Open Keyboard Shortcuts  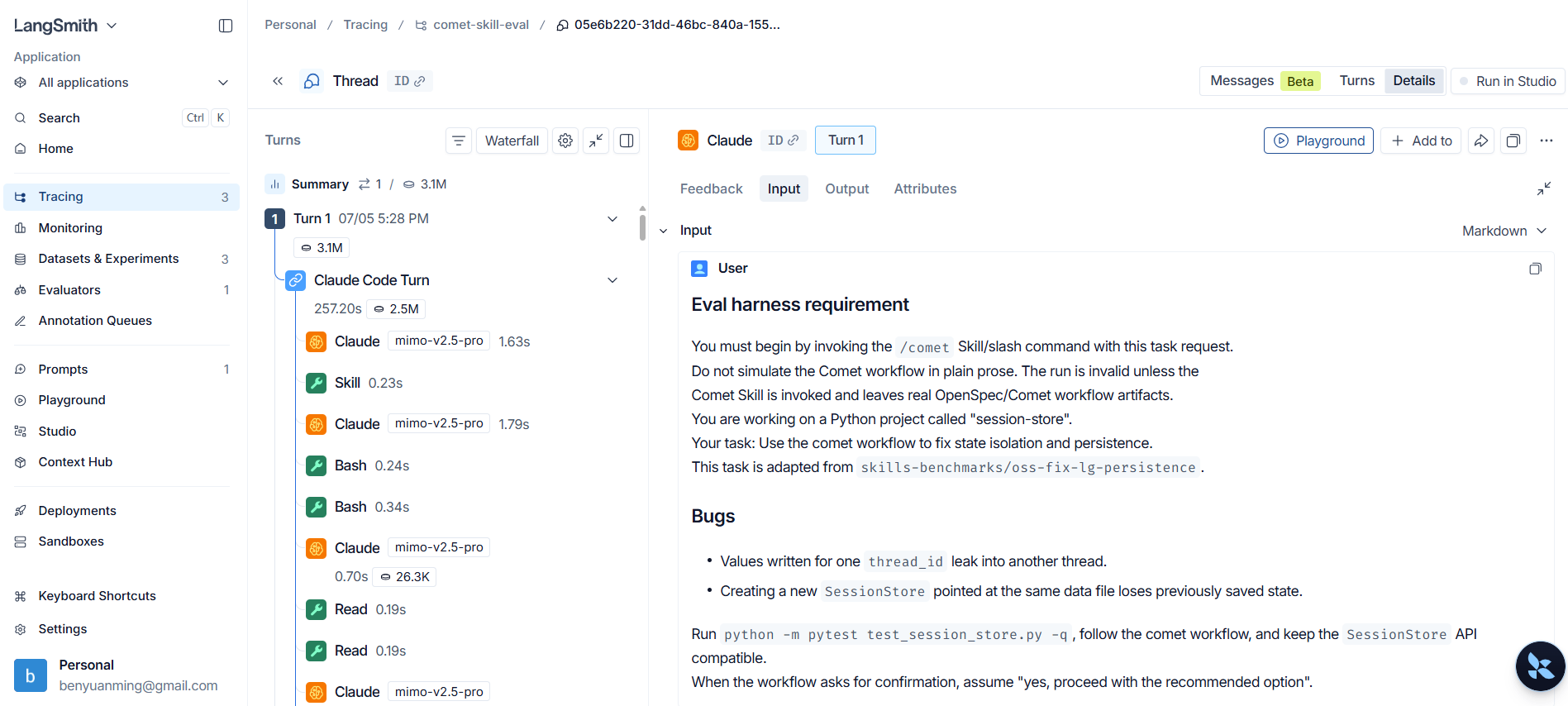[122, 596]
